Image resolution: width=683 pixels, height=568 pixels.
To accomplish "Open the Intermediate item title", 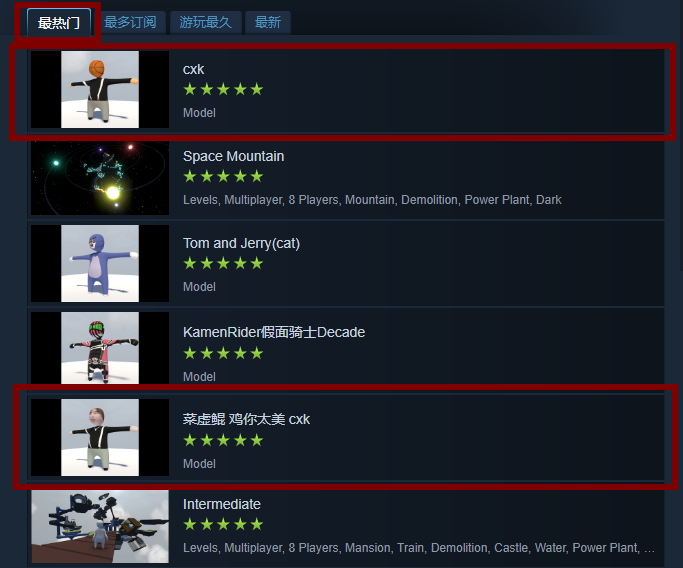I will 222,504.
